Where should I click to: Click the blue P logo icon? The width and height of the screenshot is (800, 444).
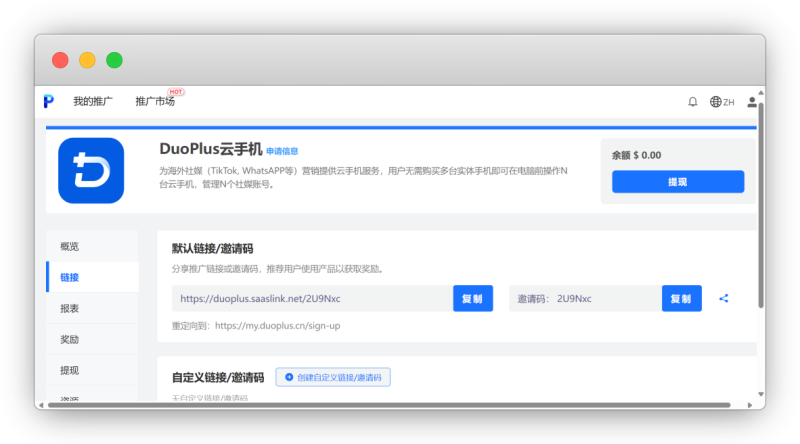48,101
